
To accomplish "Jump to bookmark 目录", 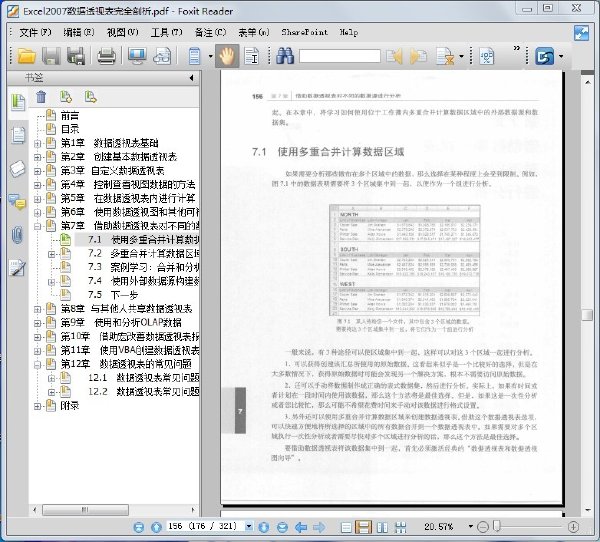I will [70, 129].
